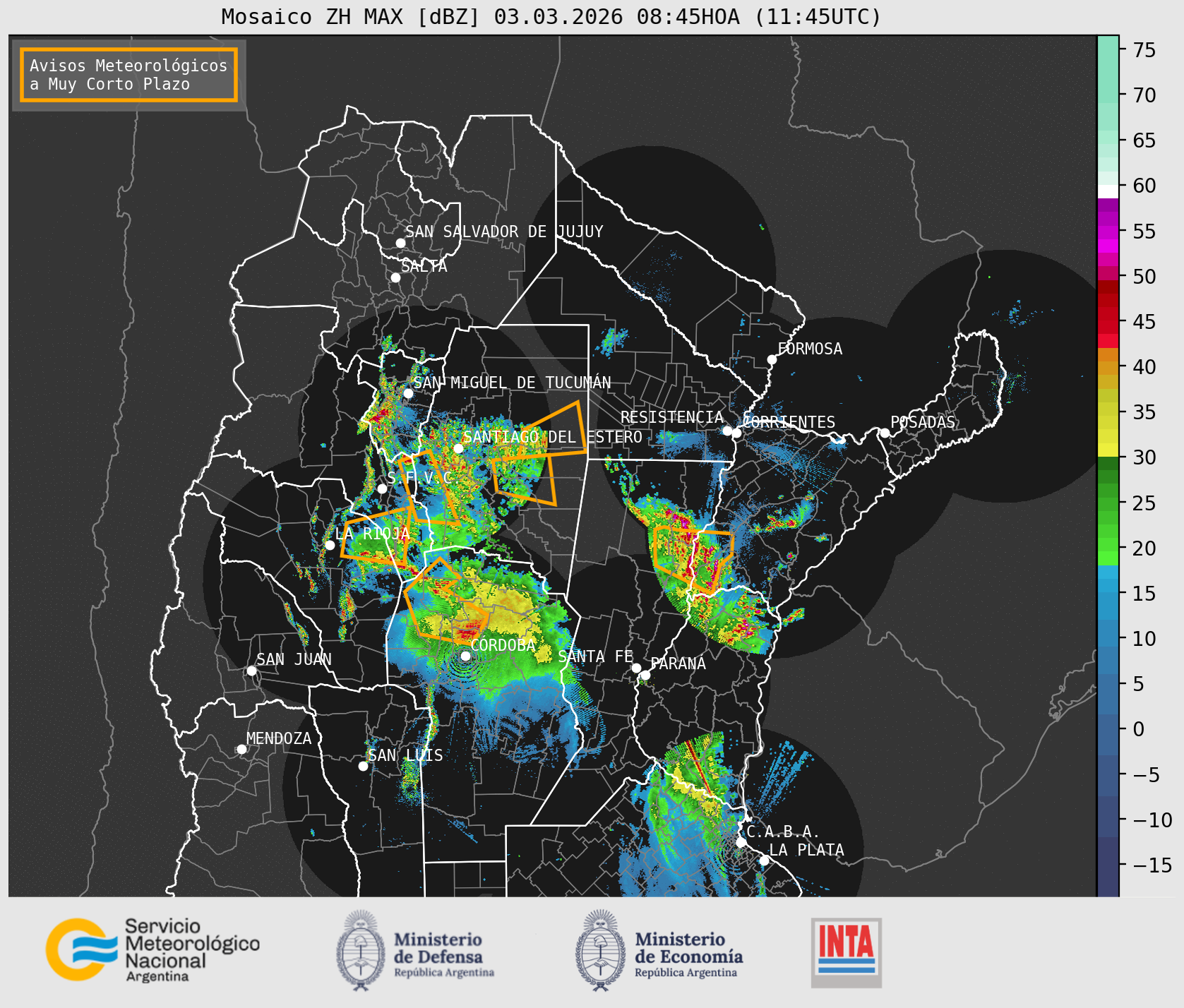This screenshot has width=1184, height=1008.
Task: Click the La Rioja city marker dot
Action: coord(330,545)
